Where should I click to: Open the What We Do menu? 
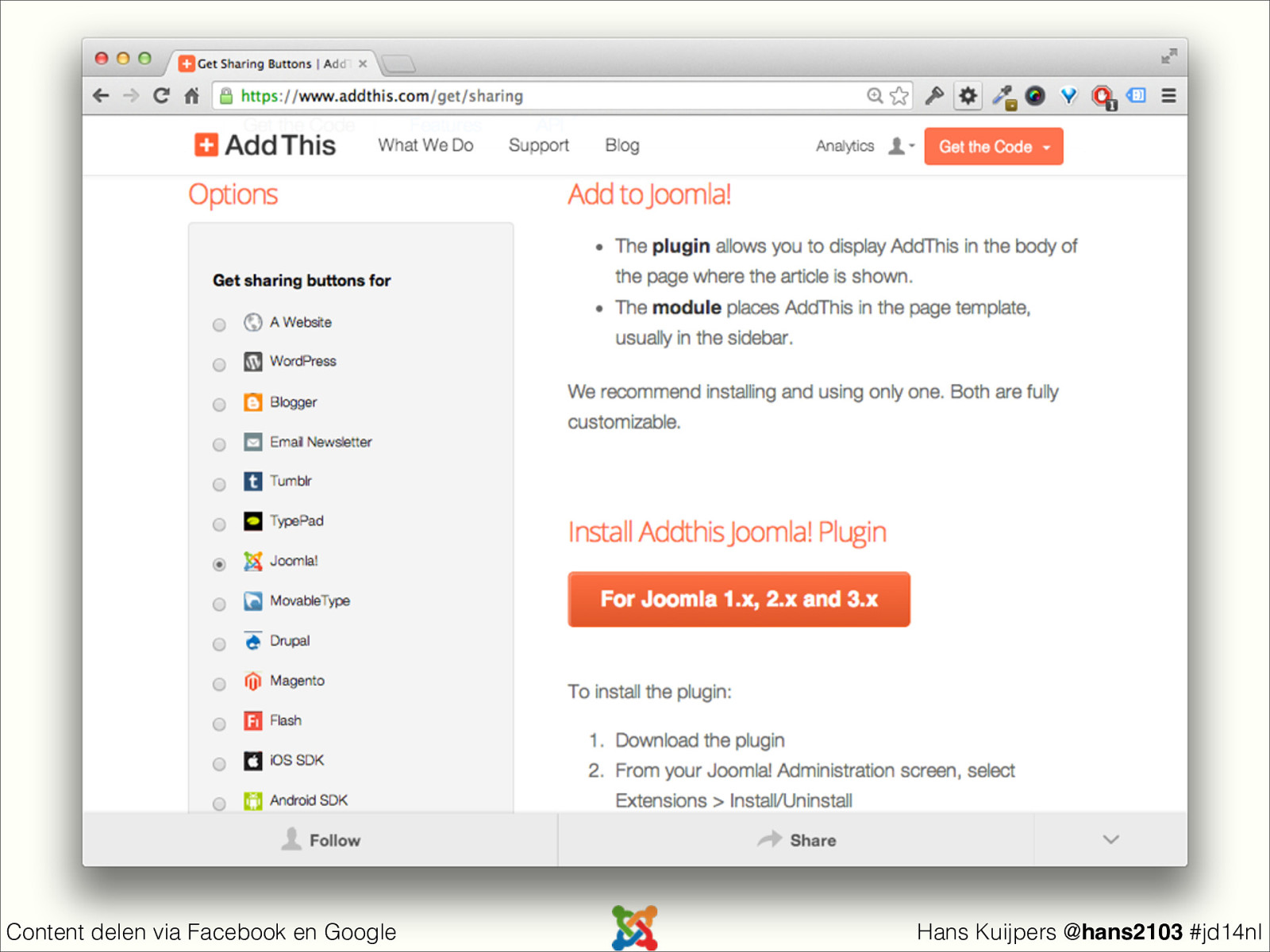[x=425, y=145]
